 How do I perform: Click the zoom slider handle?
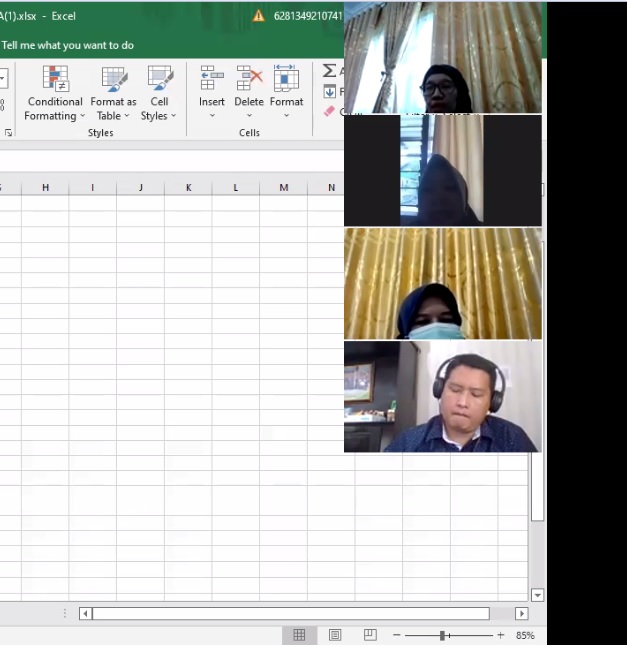tap(442, 635)
